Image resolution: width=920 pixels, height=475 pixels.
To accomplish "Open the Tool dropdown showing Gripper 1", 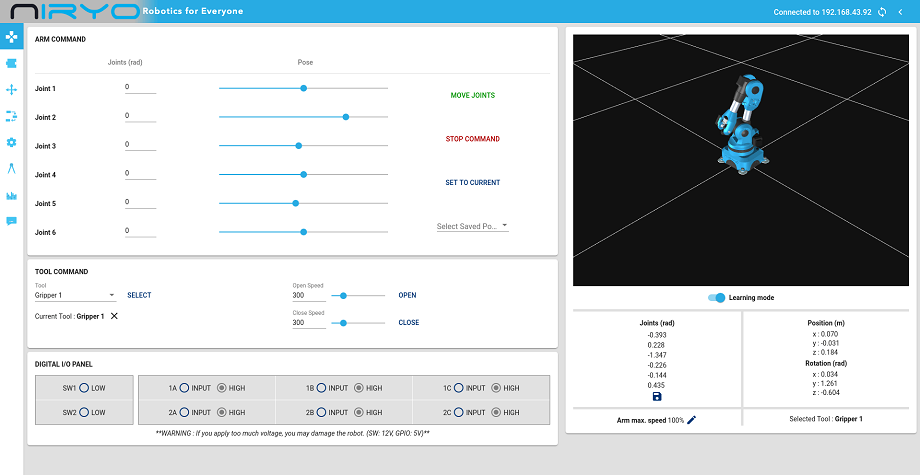I will [x=75, y=295].
